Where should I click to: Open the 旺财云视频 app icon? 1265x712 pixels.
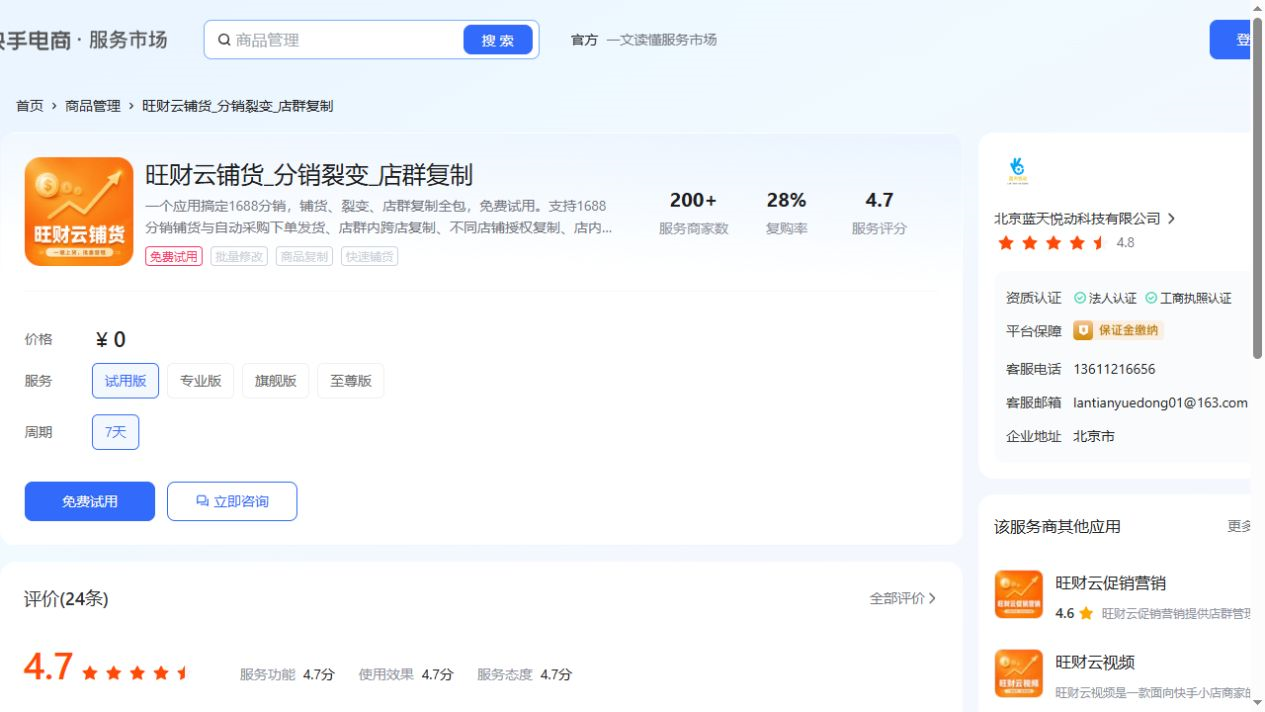pos(1019,673)
